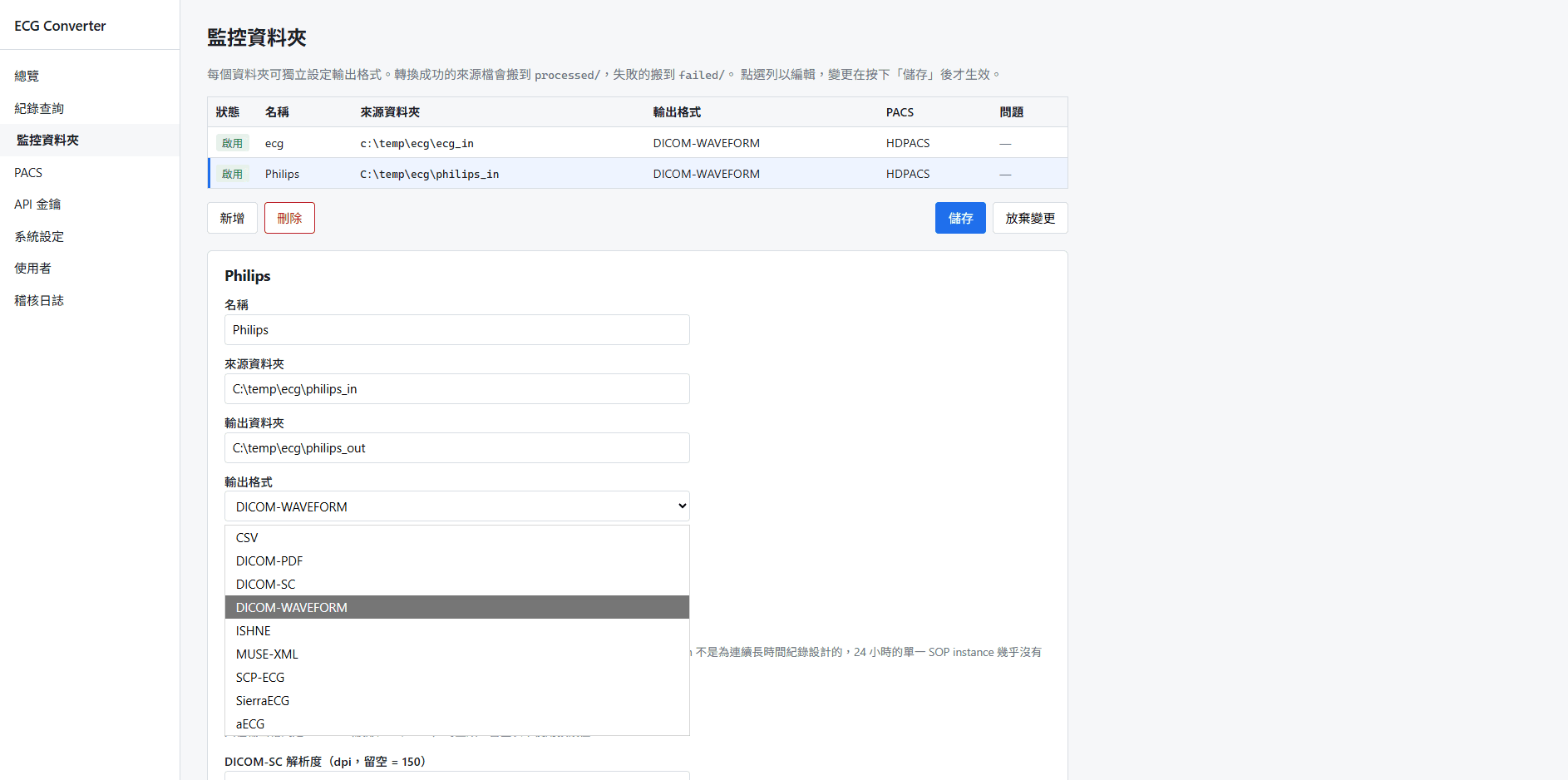
Task: Save changes with 儲存 button
Action: [960, 218]
